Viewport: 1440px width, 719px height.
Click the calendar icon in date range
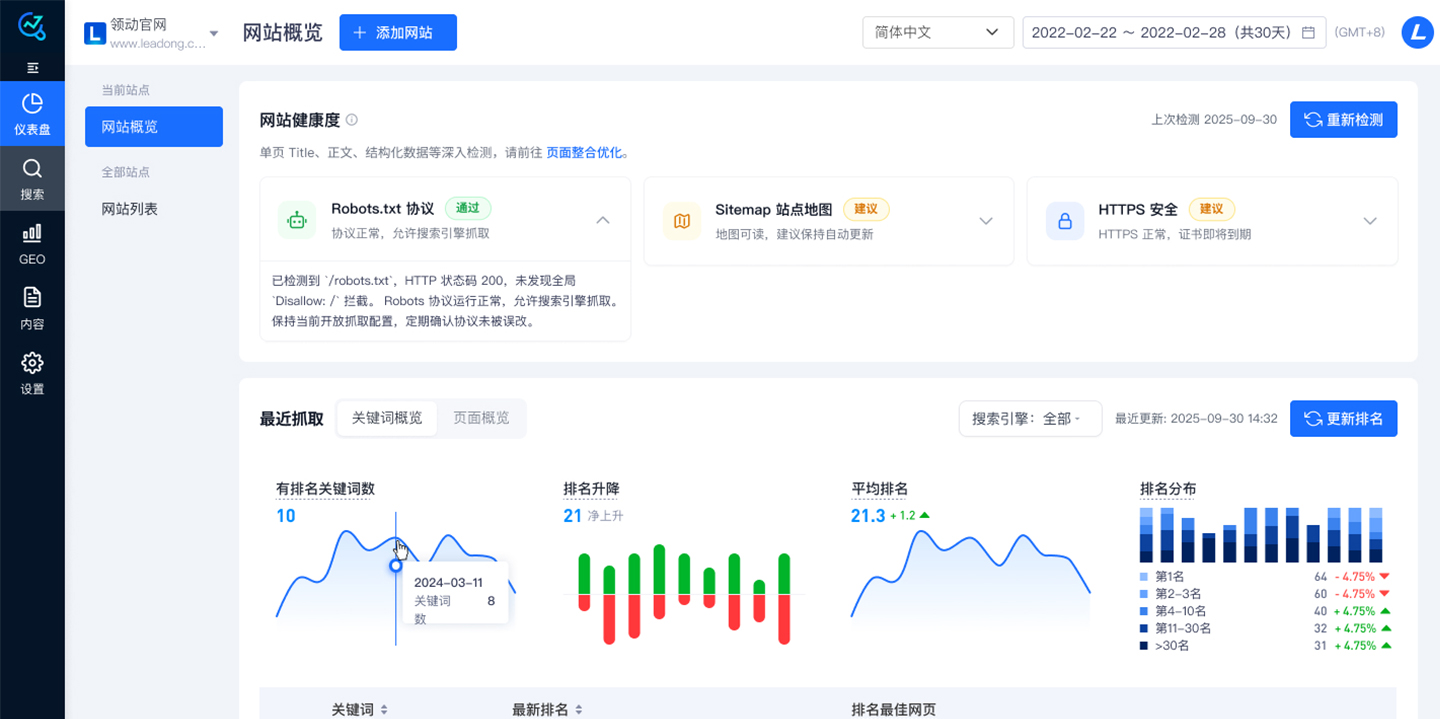(x=1308, y=33)
